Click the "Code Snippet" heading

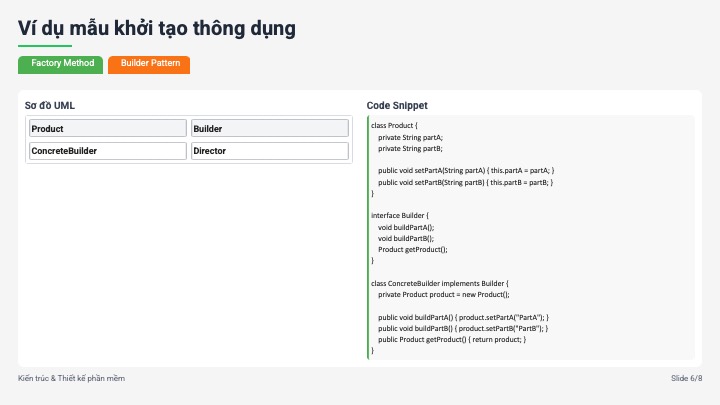(x=398, y=105)
